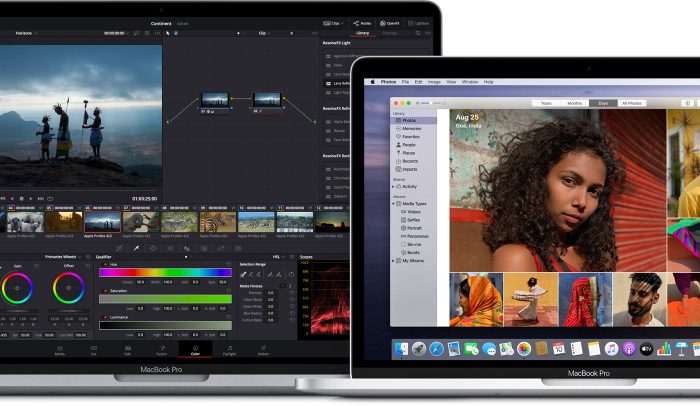Toggle the OpenFX panel button
The width and height of the screenshot is (700, 406).
pyautogui.click(x=390, y=23)
